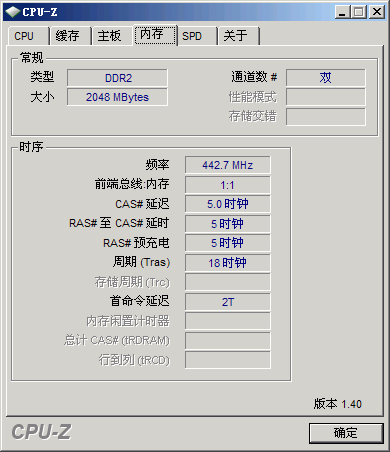This screenshot has width=390, height=452.
Task: Click the 2048 MBytes size field
Action: click(117, 97)
